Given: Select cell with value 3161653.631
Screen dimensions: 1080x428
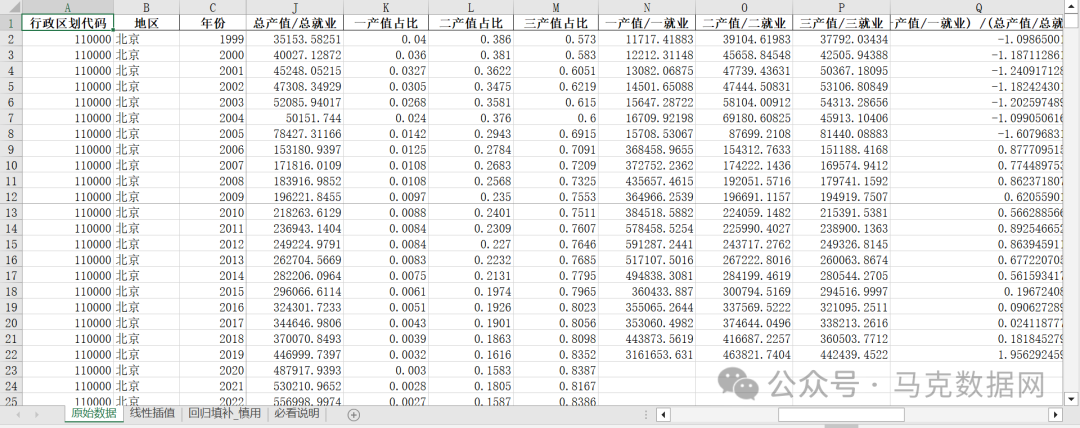Looking at the screenshot, I should tap(647, 355).
